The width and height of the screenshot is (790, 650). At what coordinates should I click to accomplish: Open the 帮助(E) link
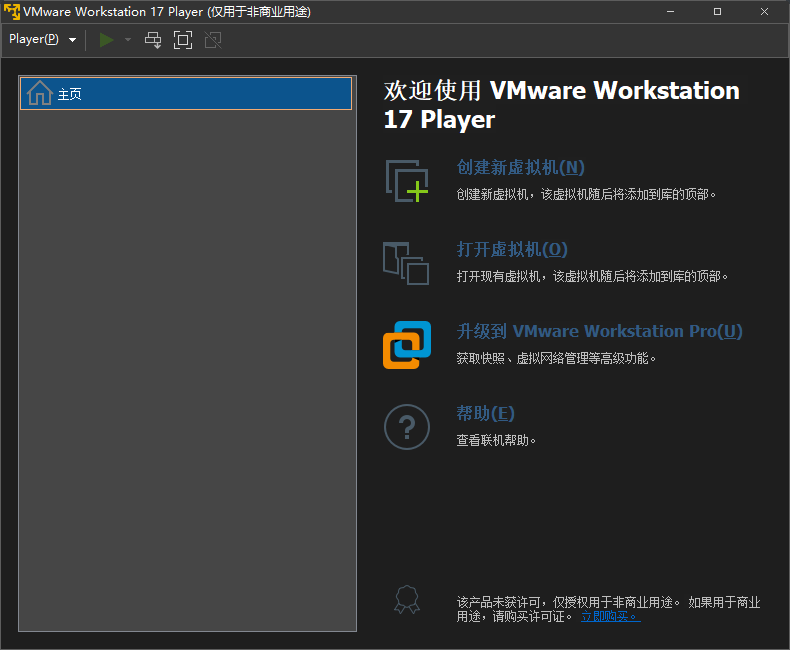[x=485, y=414]
